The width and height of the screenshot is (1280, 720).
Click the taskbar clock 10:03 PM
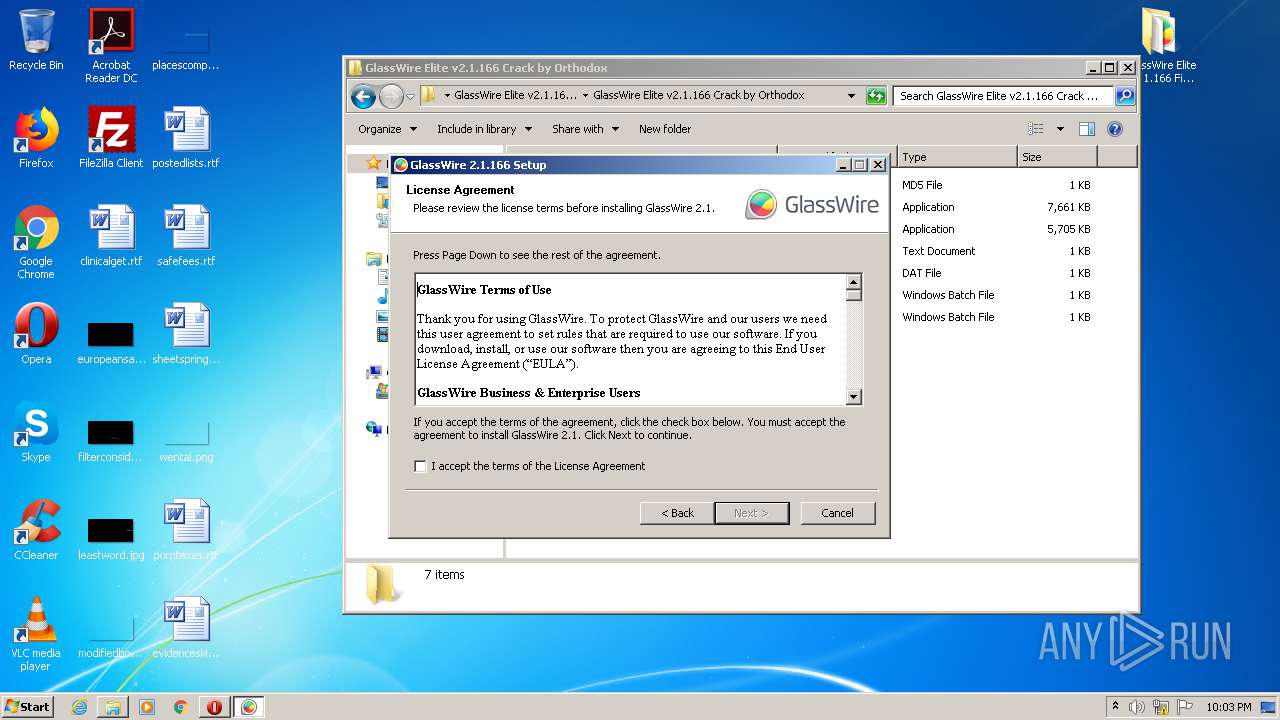coord(1228,707)
